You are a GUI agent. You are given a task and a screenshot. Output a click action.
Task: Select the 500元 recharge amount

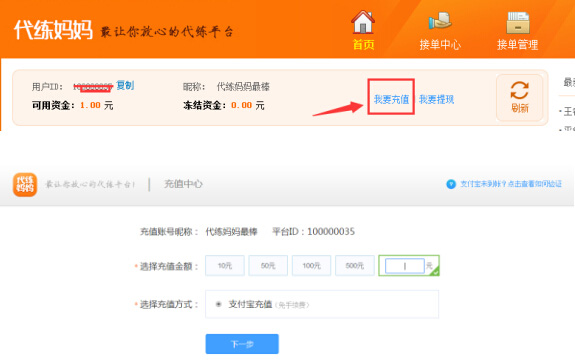pyautogui.click(x=355, y=266)
